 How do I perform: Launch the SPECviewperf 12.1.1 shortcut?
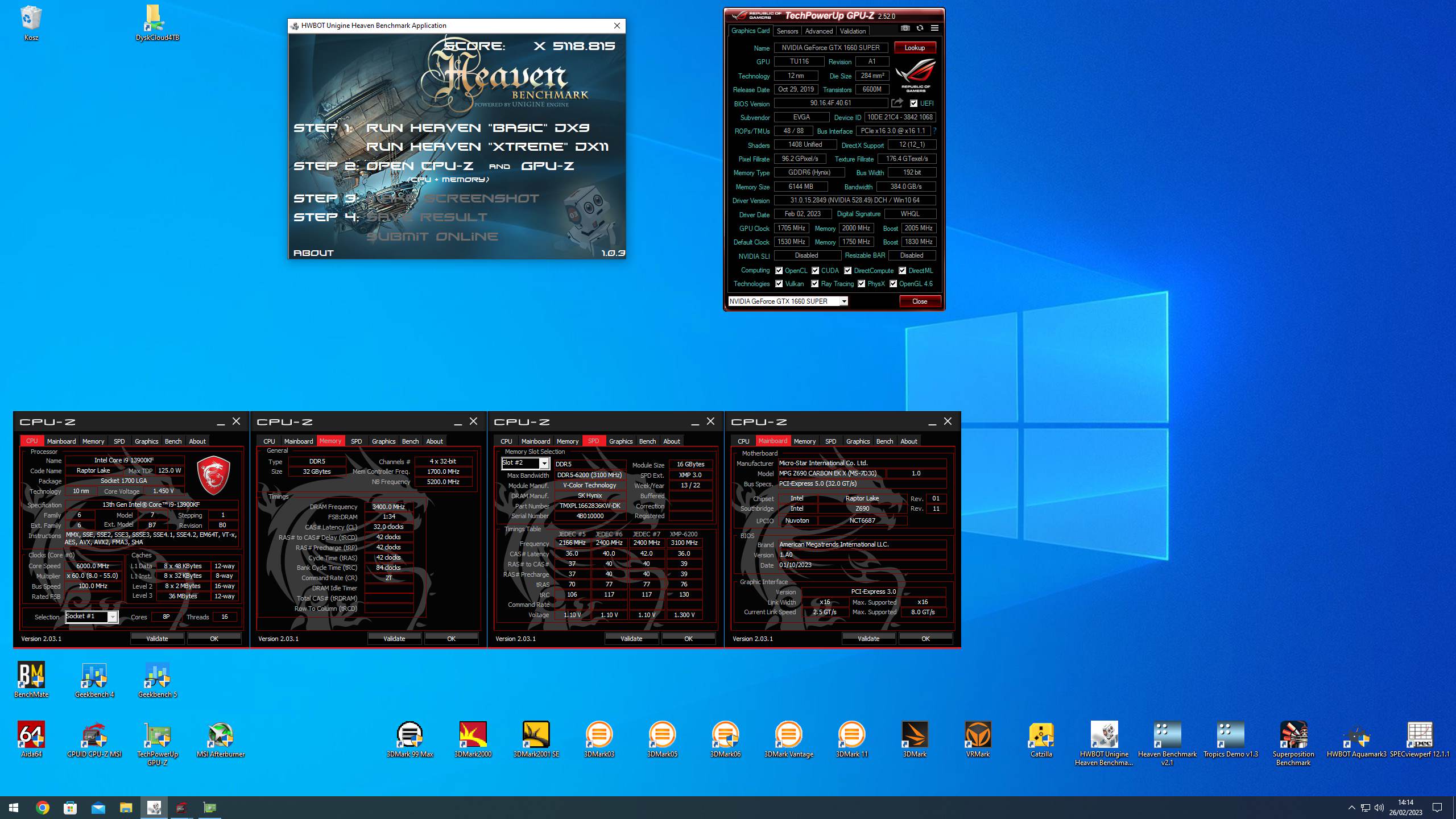click(1420, 739)
